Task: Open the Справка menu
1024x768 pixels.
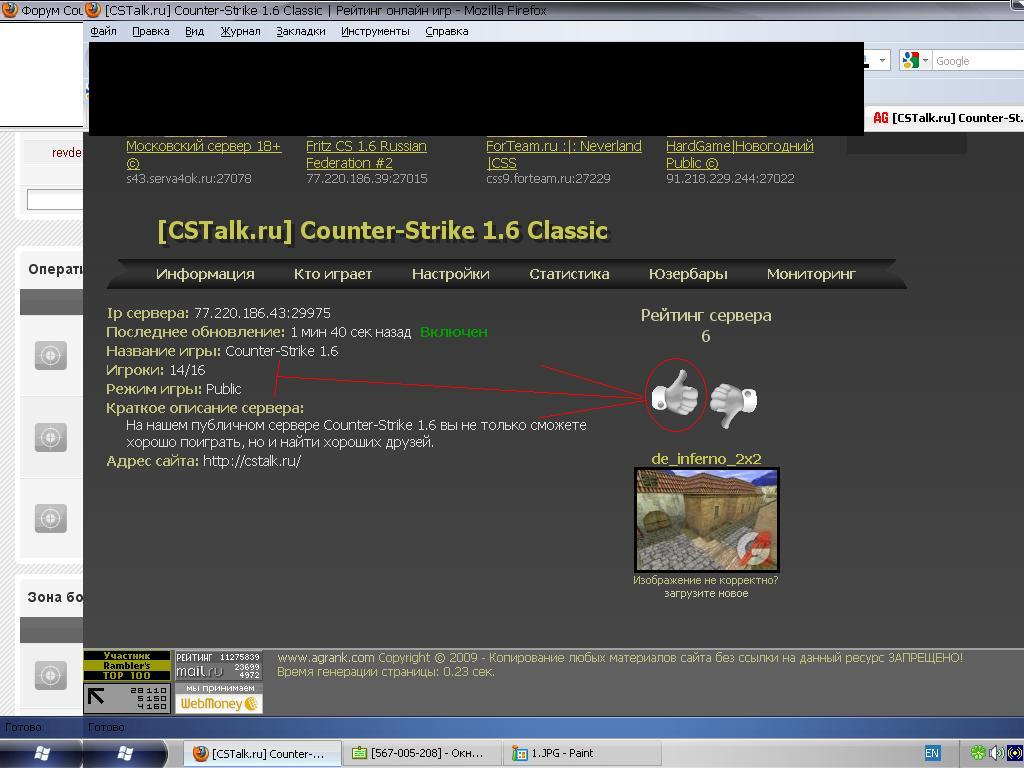Action: [447, 31]
